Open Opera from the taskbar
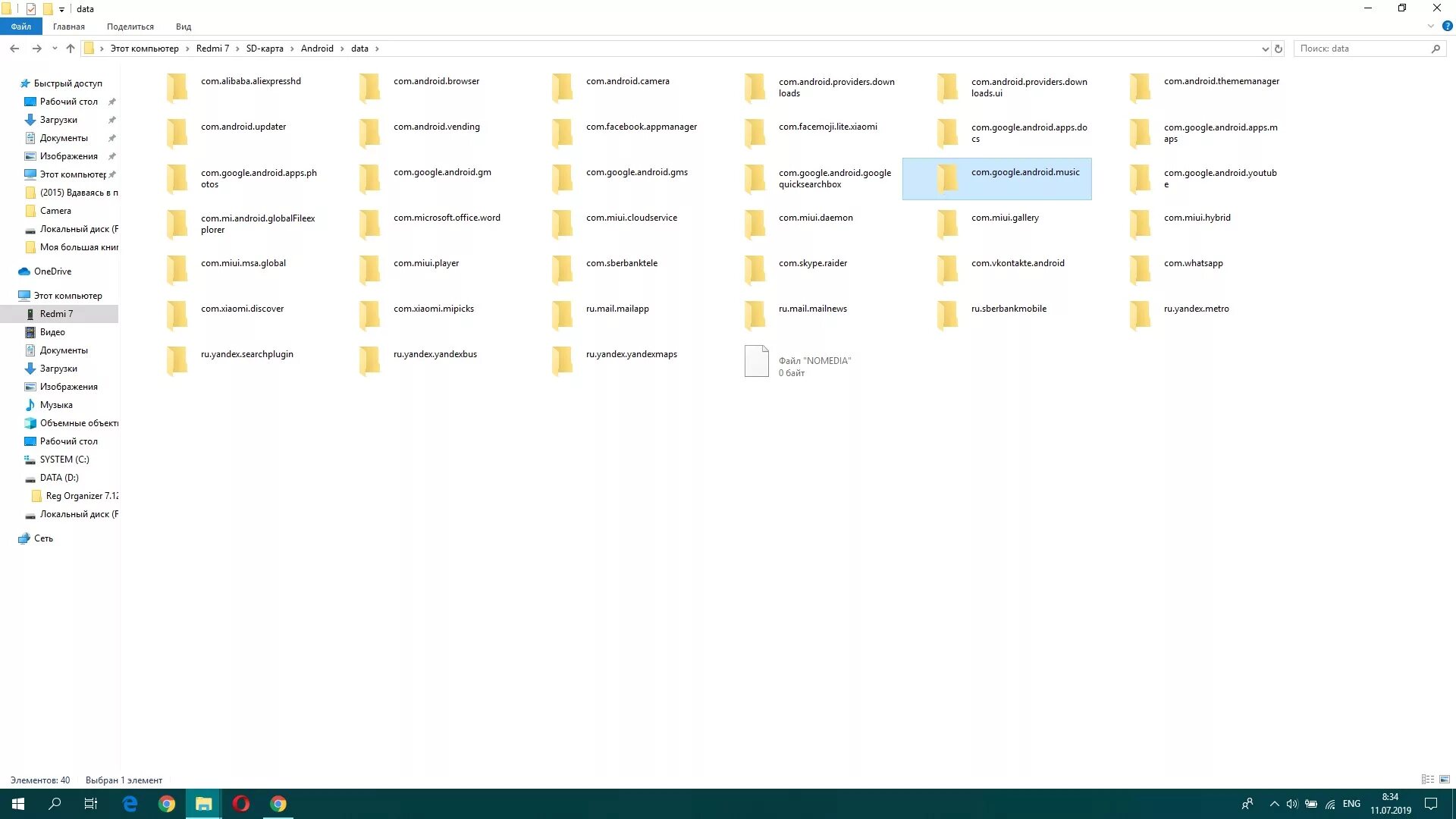Screen dimensions: 1456x819 click(241, 804)
